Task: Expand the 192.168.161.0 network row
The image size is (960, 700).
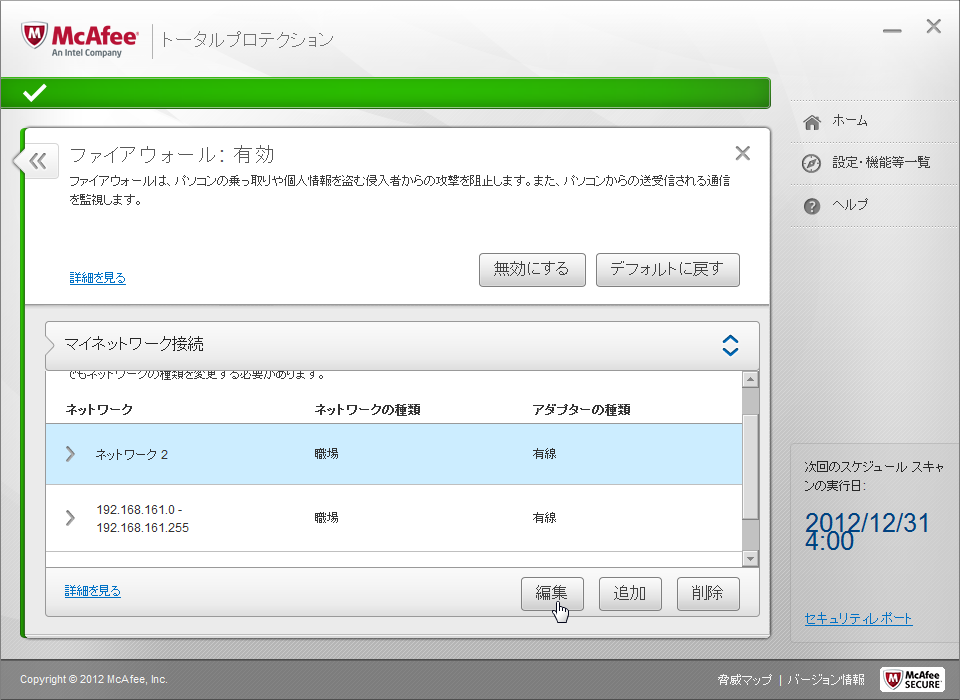Action: click(70, 517)
